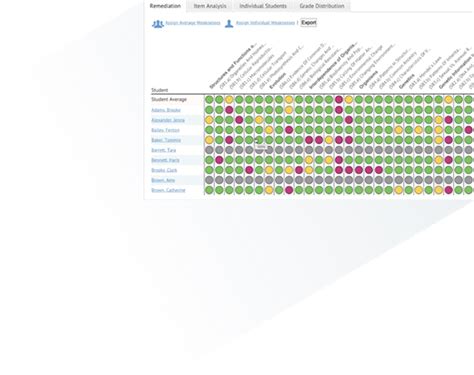474x375 pixels.
Task: Click the only yellow dot in Adams, Brooke row
Action: coord(289,110)
